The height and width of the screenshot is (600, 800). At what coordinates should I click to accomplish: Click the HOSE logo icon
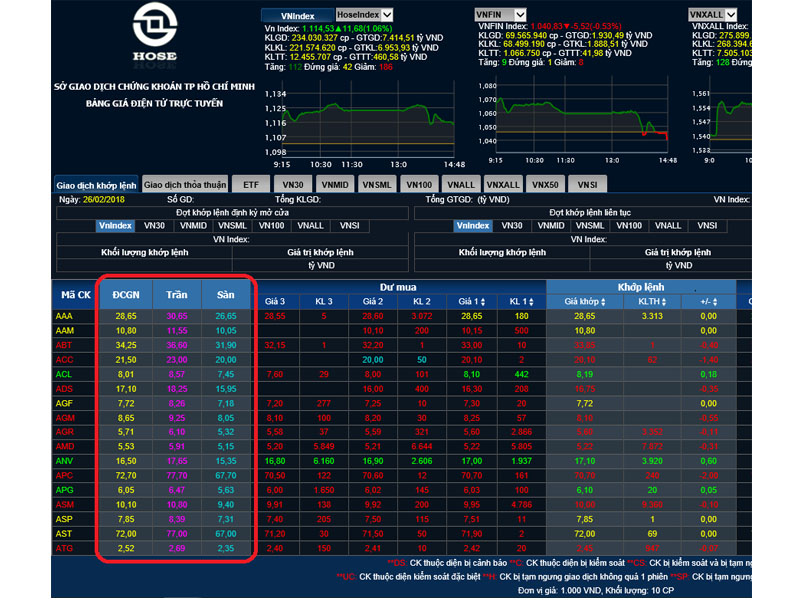(x=155, y=25)
